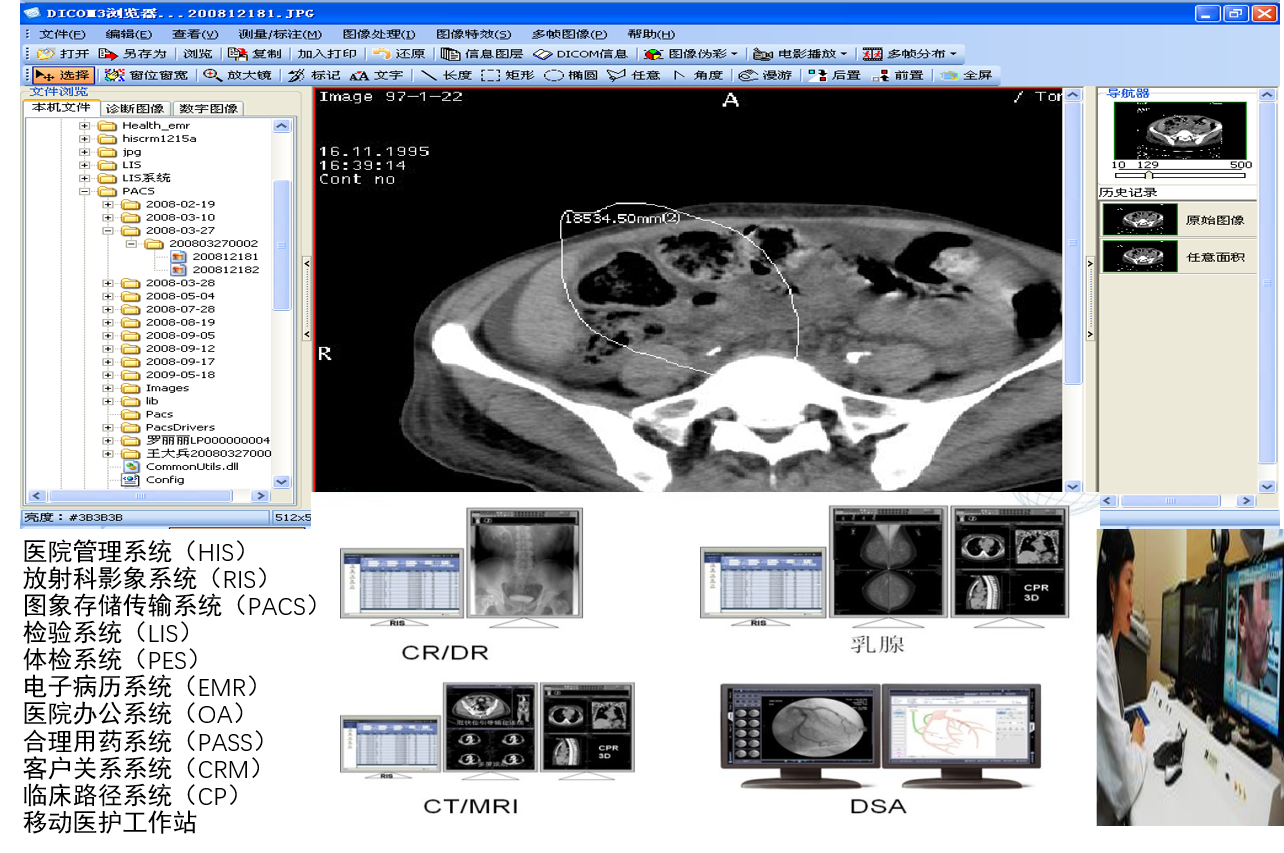This screenshot has height=853, width=1284.
Task: Collapse the PACS folder in the tree
Action: [x=85, y=191]
